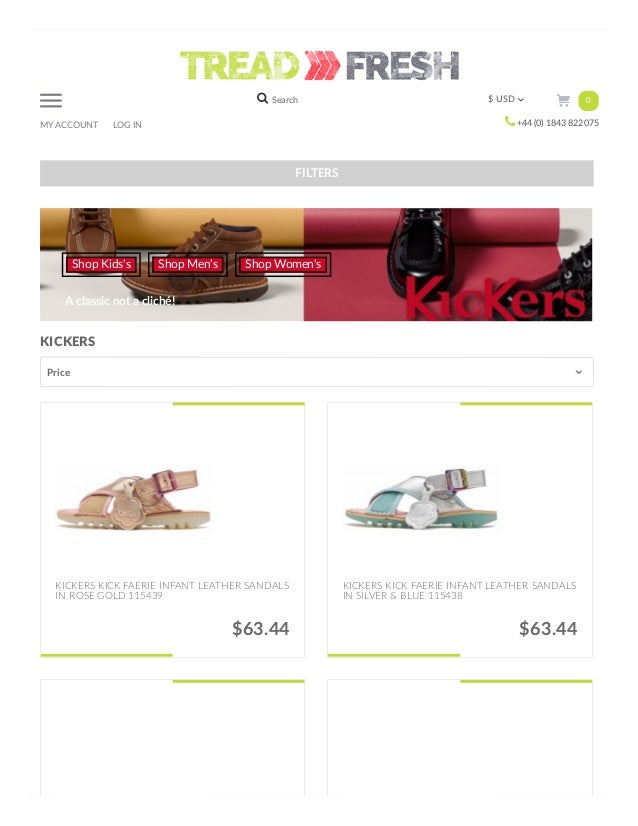Open the Filters bar
The height and width of the screenshot is (826, 638).
pyautogui.click(x=317, y=173)
